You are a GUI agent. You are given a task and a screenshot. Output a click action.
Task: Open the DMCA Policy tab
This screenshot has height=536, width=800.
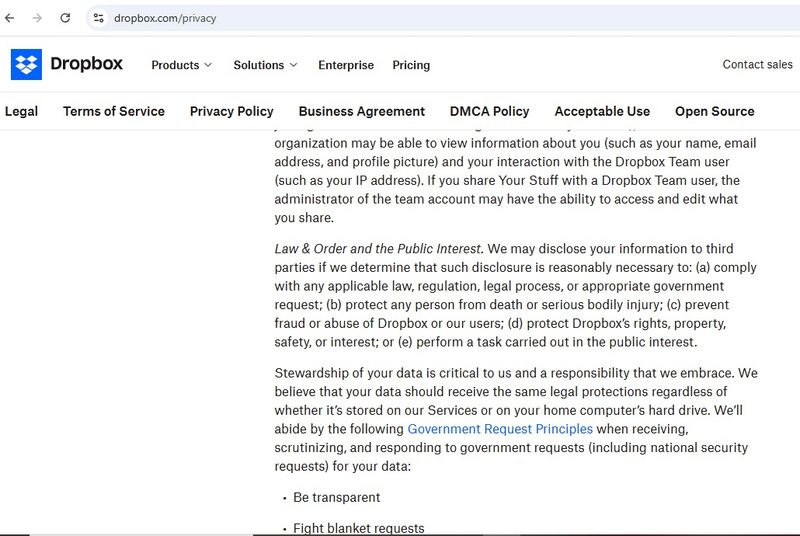[x=489, y=111]
